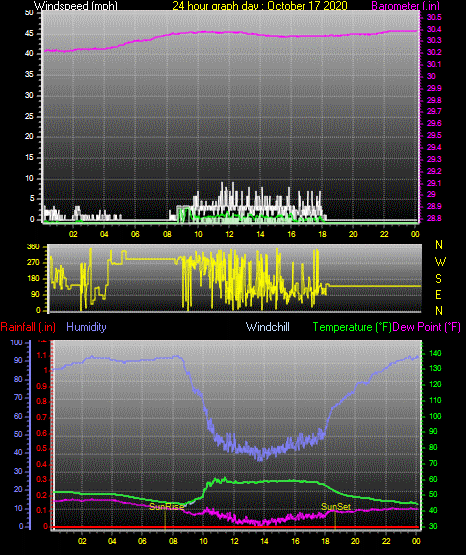Click the "06" hour label under windspeed graph

coord(135,234)
